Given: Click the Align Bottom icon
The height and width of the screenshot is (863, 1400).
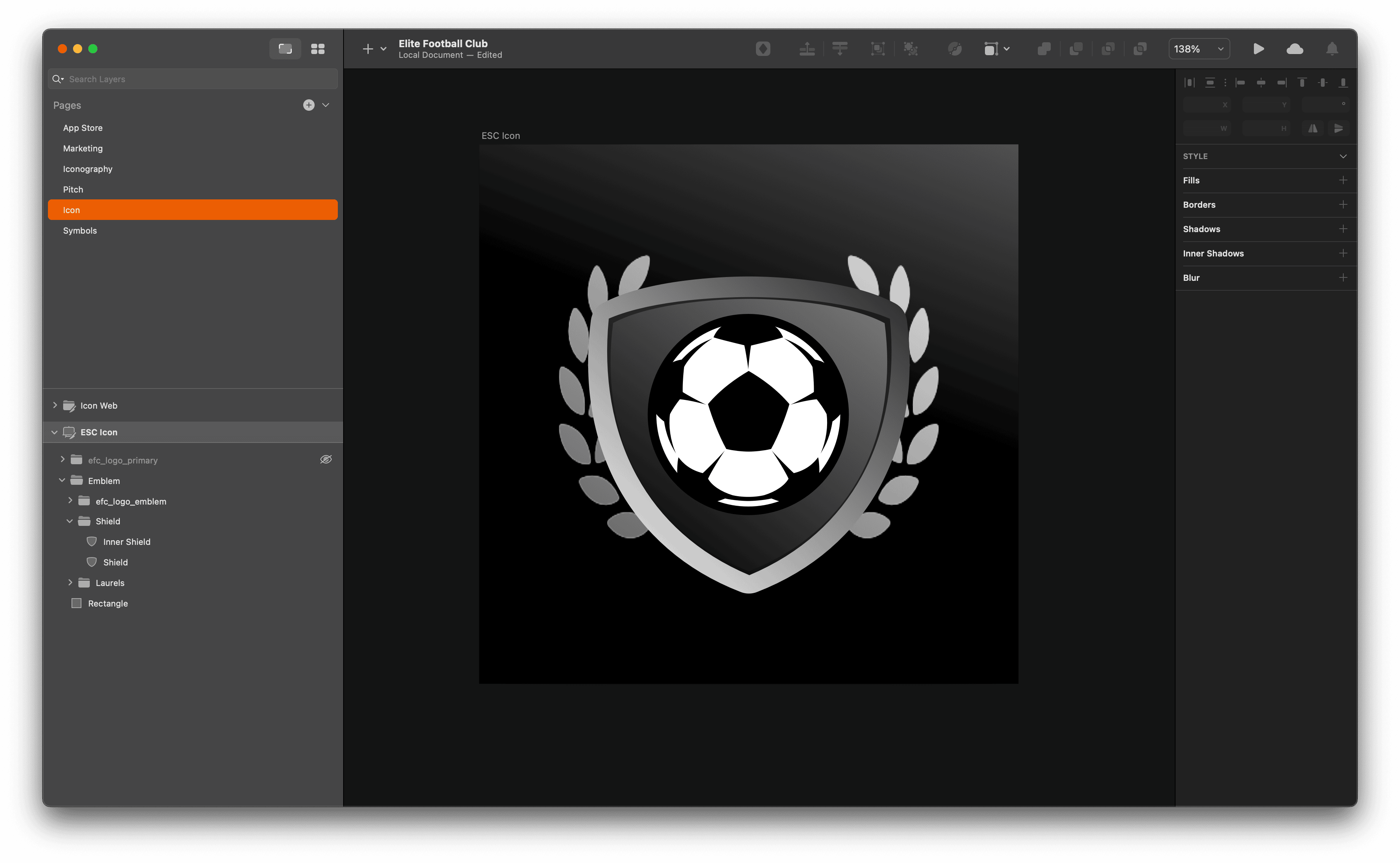Looking at the screenshot, I should [1343, 83].
